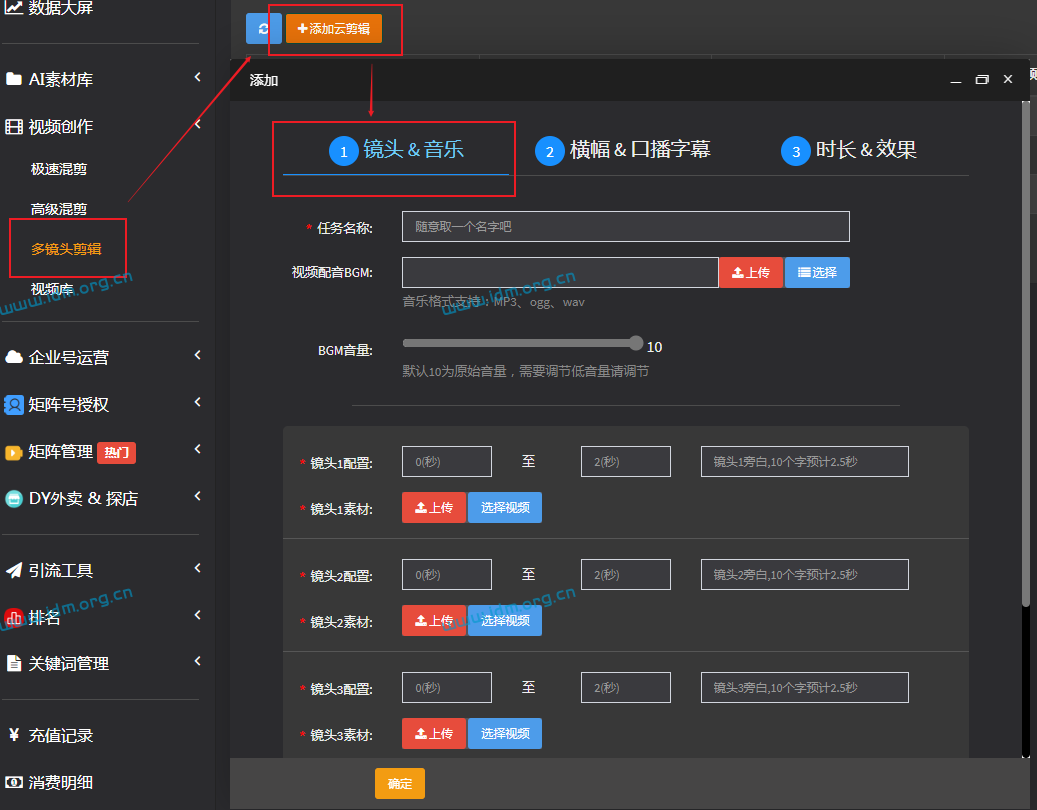Open 极速混剪 submenu item
This screenshot has width=1037, height=810.
pos(59,169)
